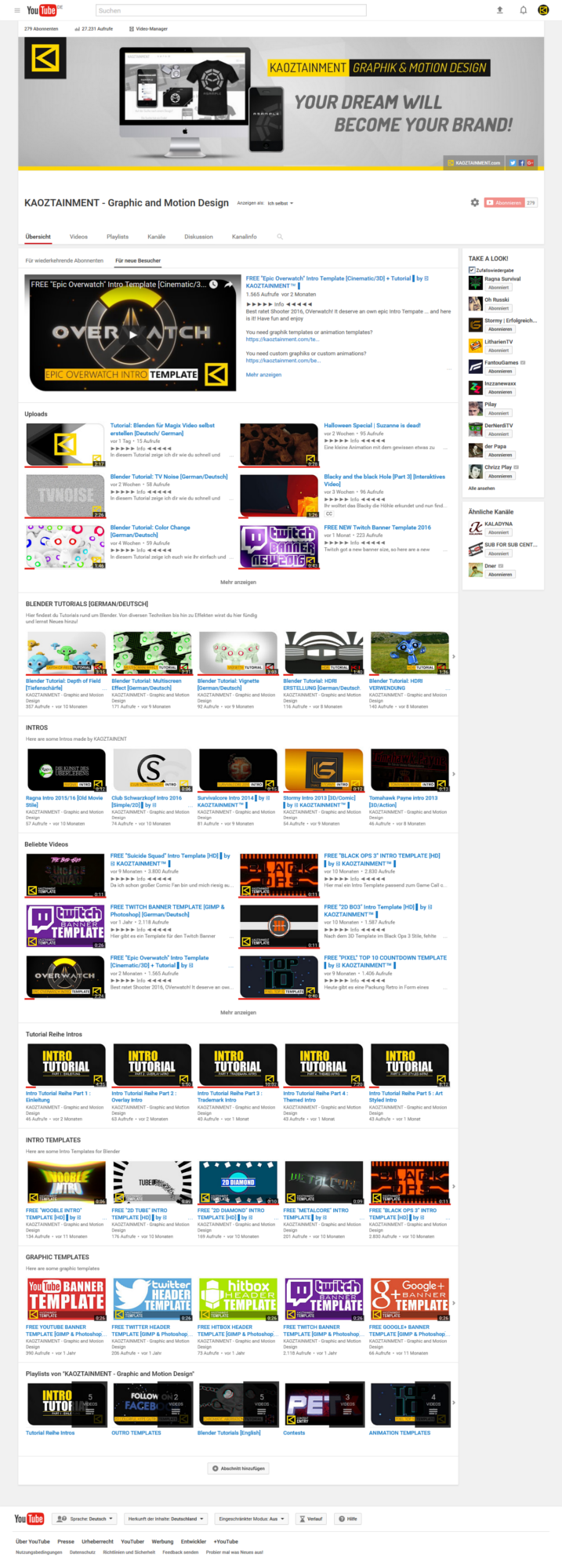Subscribe to the KALADYNA channel
The height and width of the screenshot is (1568, 562).
(499, 532)
